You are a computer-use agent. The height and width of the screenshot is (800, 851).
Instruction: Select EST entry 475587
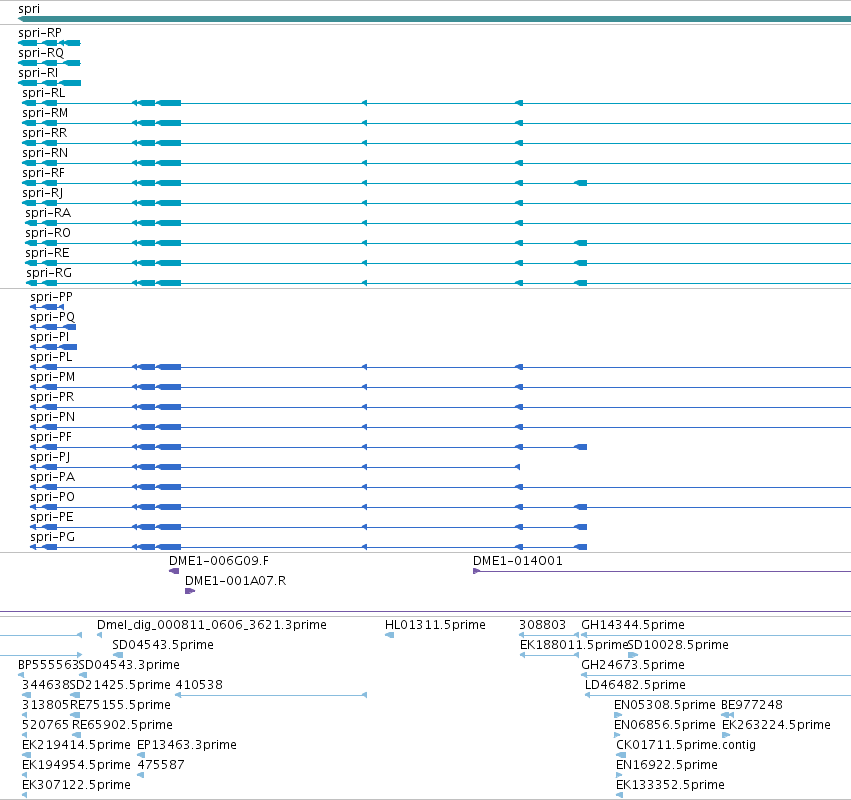coord(161,765)
